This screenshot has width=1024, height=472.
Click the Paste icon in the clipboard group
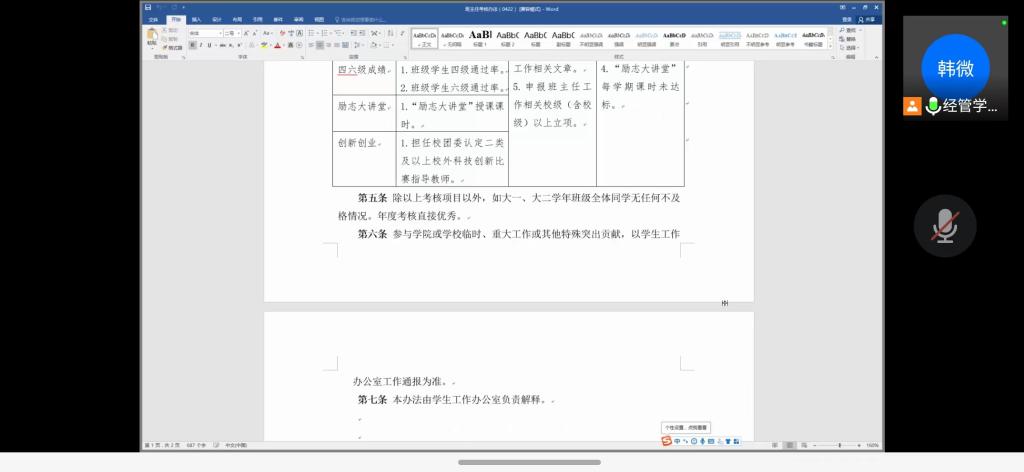coord(152,37)
